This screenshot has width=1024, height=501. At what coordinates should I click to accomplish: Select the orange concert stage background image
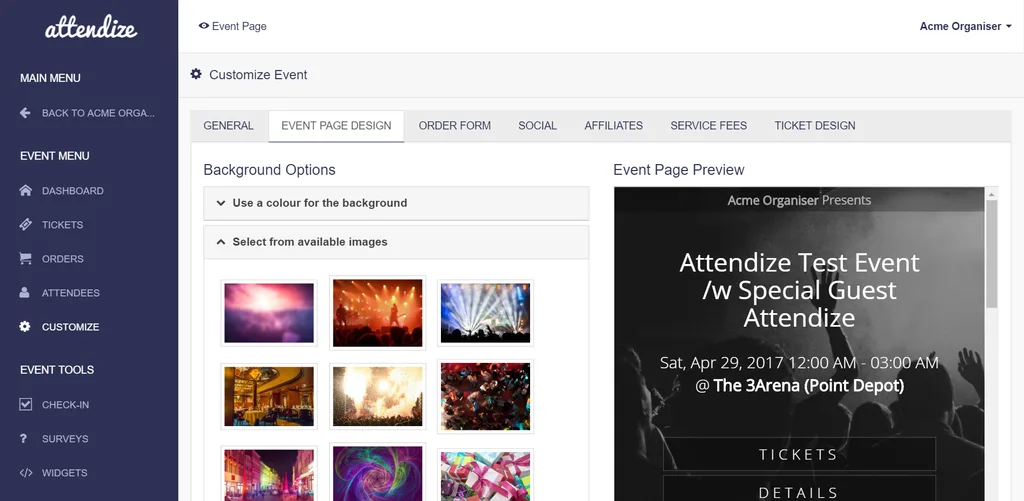(377, 313)
